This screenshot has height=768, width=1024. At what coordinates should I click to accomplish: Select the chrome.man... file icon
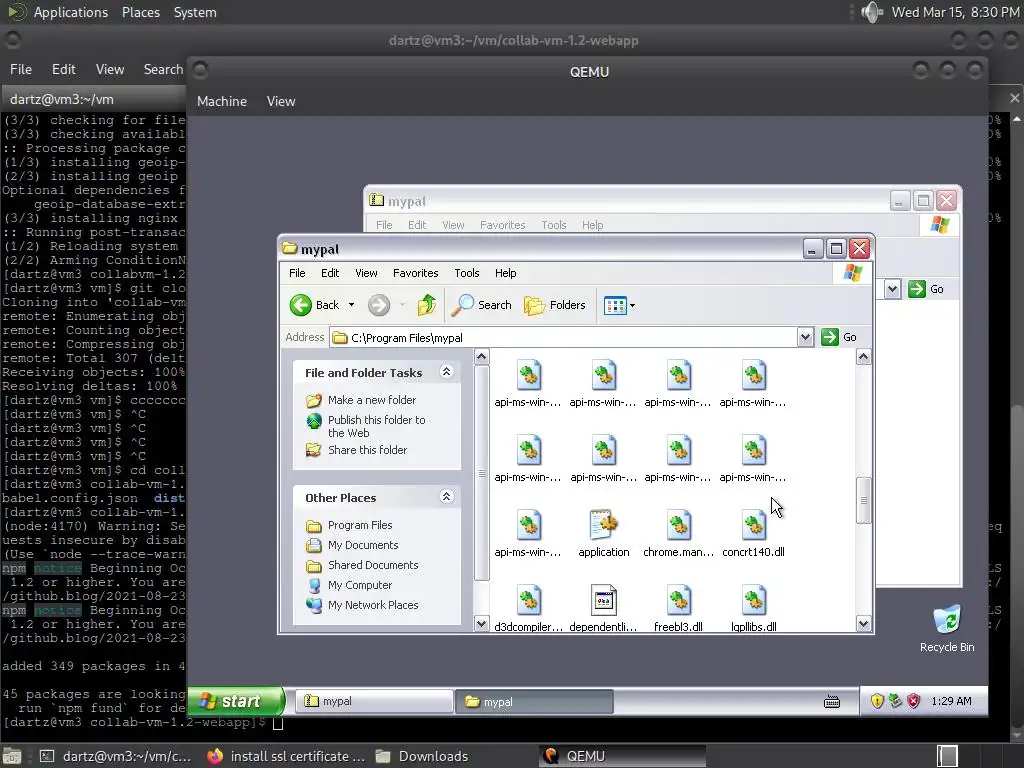tap(679, 525)
